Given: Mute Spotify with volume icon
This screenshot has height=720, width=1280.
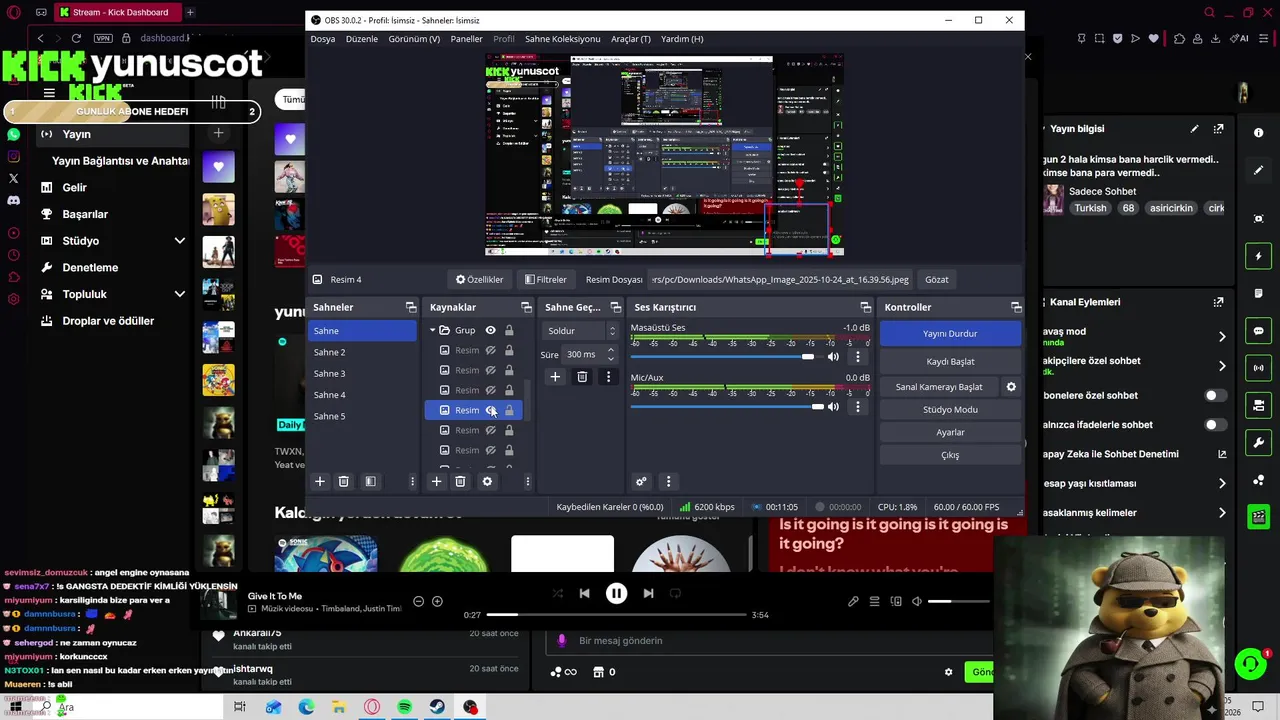Looking at the screenshot, I should click(x=917, y=601).
